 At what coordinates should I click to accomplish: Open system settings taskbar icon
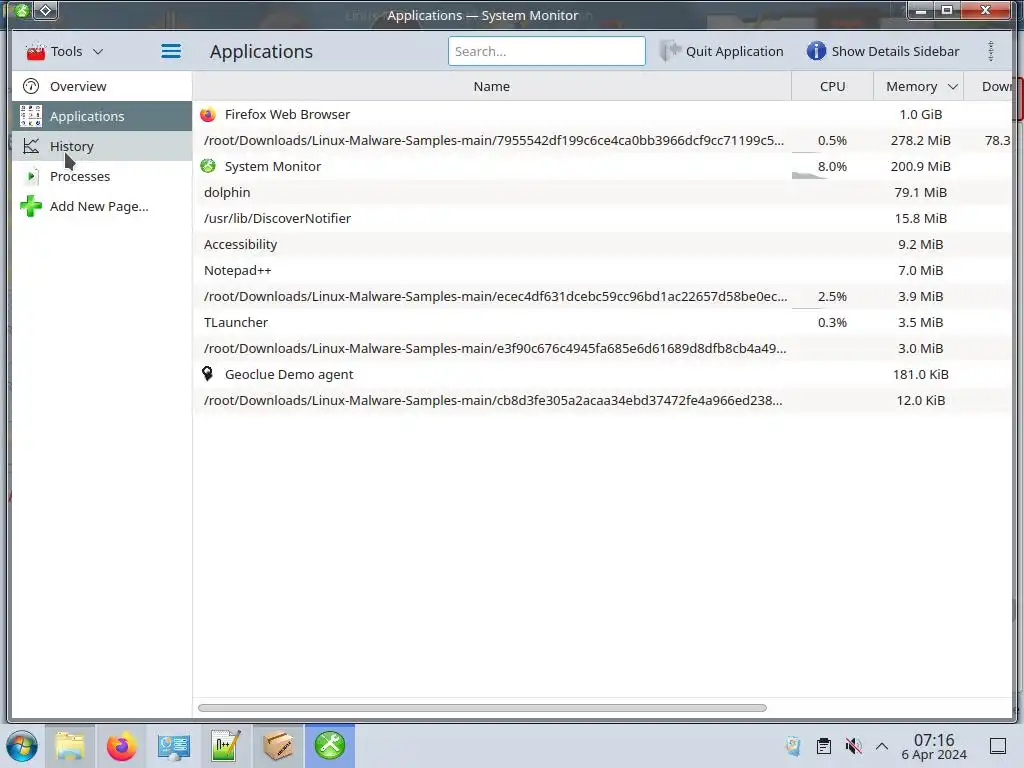point(174,746)
